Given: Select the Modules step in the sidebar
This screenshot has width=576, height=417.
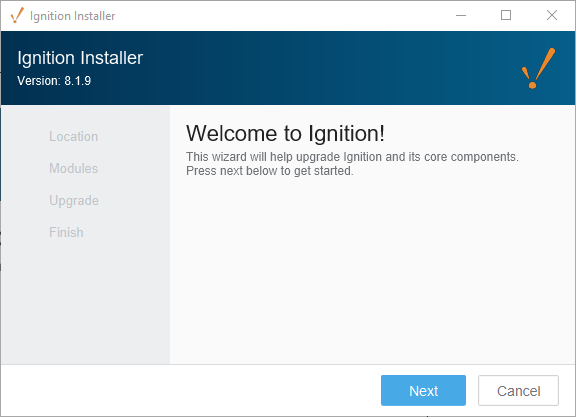Looking at the screenshot, I should (73, 168).
